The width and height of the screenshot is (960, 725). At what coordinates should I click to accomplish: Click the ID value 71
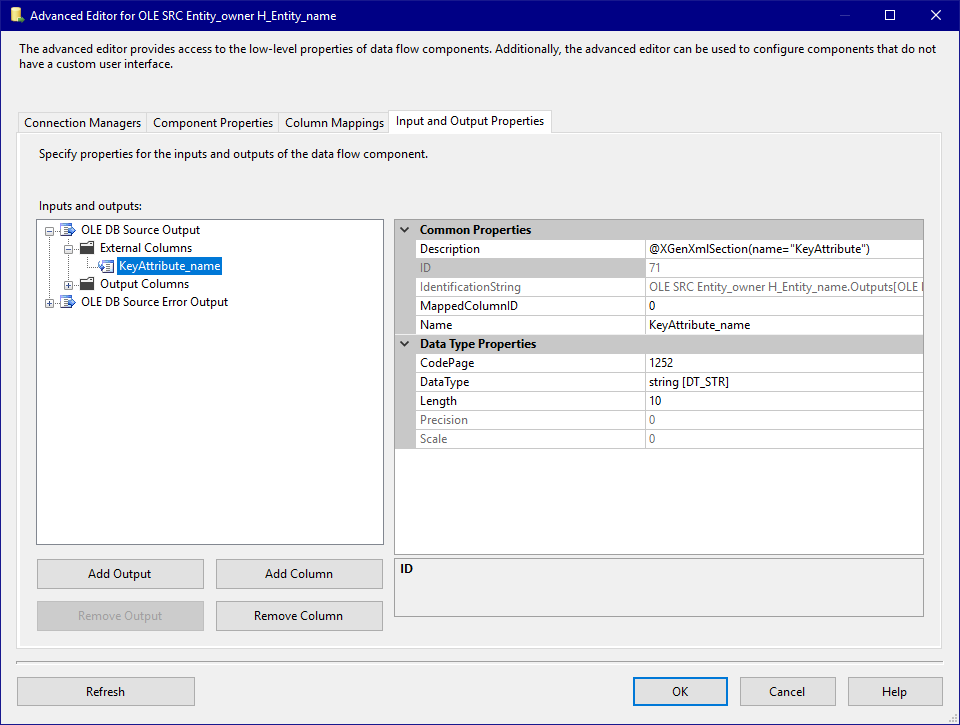coord(784,268)
